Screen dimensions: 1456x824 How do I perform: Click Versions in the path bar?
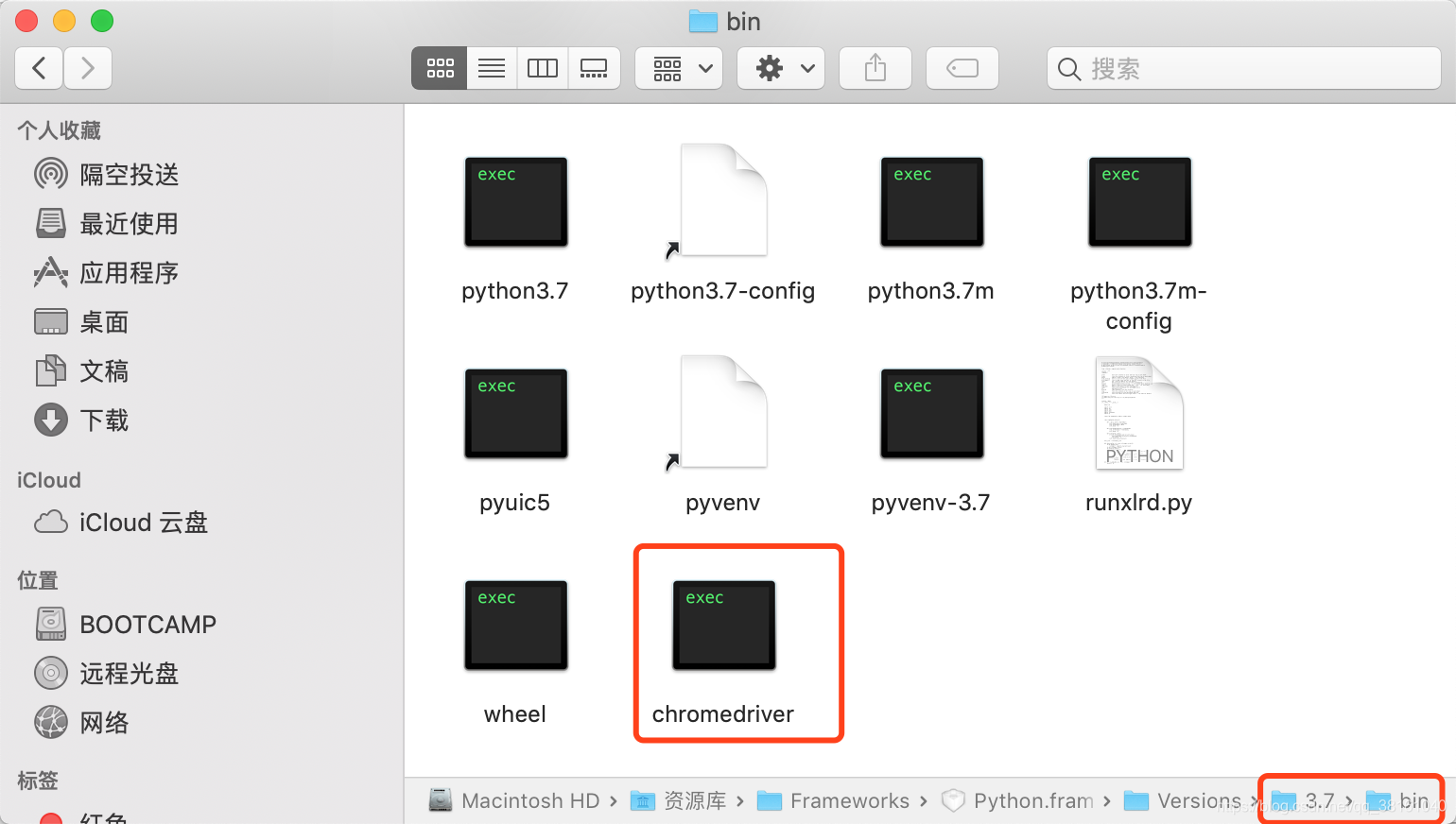1183,801
